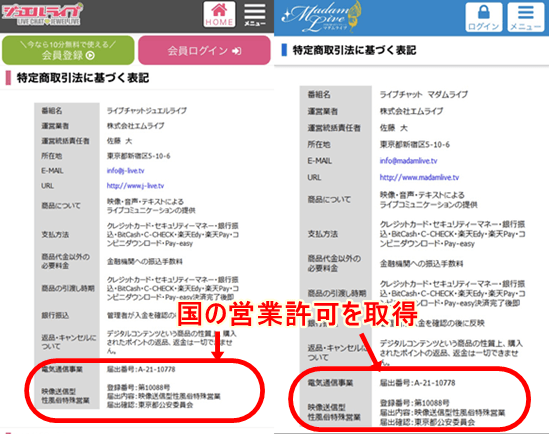Open info@j-live.tv email link
The image size is (549, 434).
pyautogui.click(x=125, y=171)
